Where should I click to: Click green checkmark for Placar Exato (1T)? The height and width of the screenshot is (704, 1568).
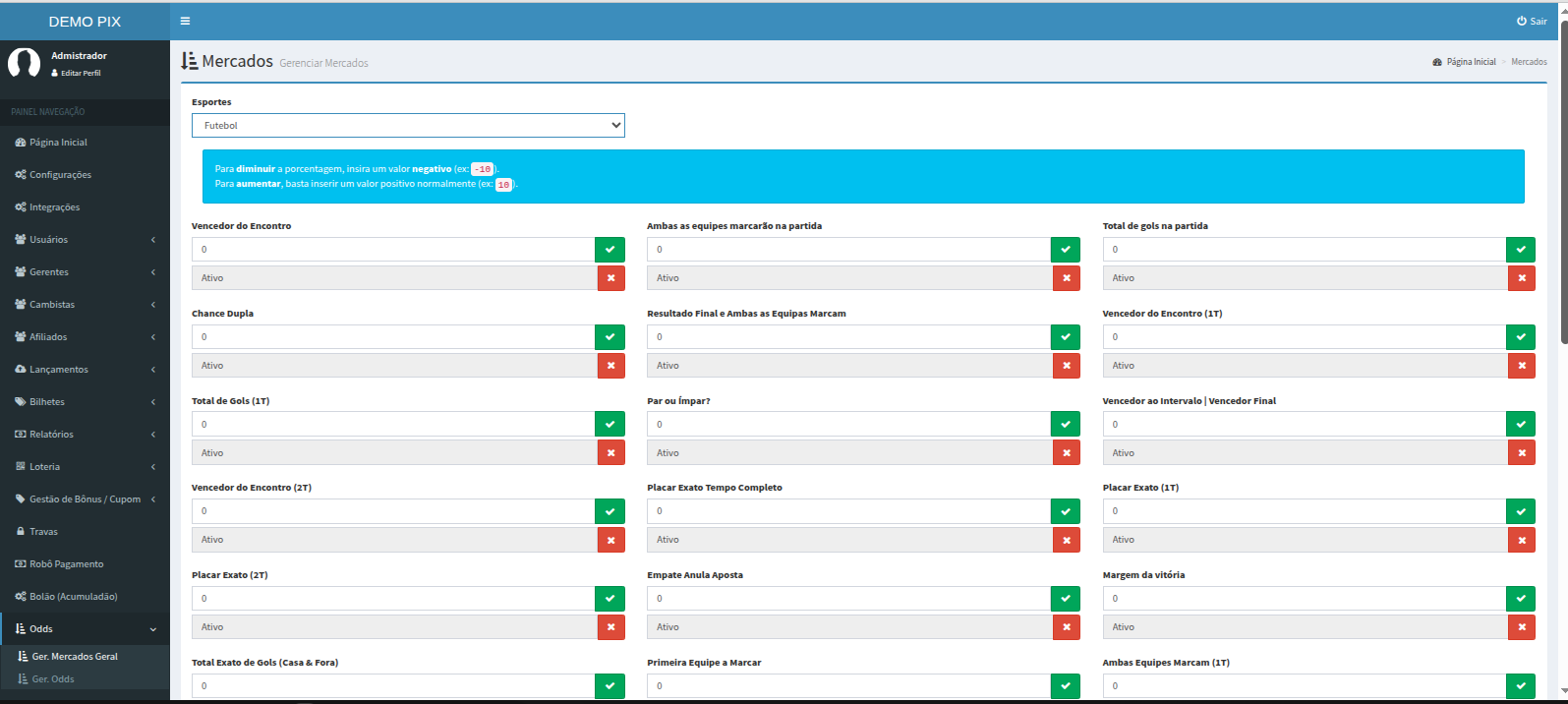[x=1520, y=511]
